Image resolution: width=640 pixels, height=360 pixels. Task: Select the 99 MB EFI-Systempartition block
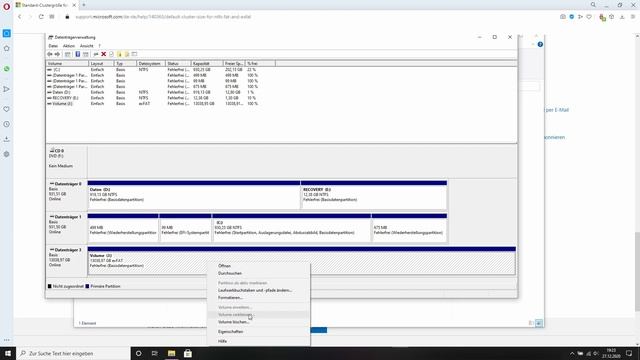(x=185, y=228)
